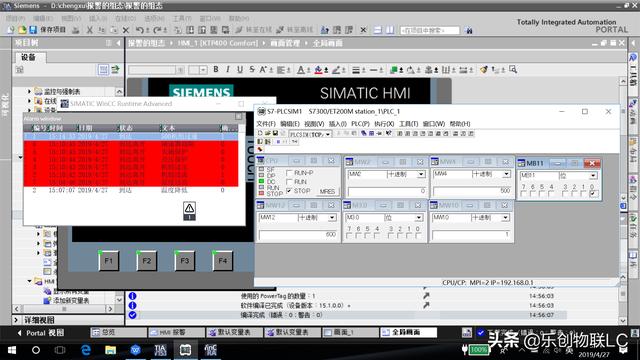Toggle bit 3 checkbox in M0.0 window
640x360 pixels.
click(391, 236)
